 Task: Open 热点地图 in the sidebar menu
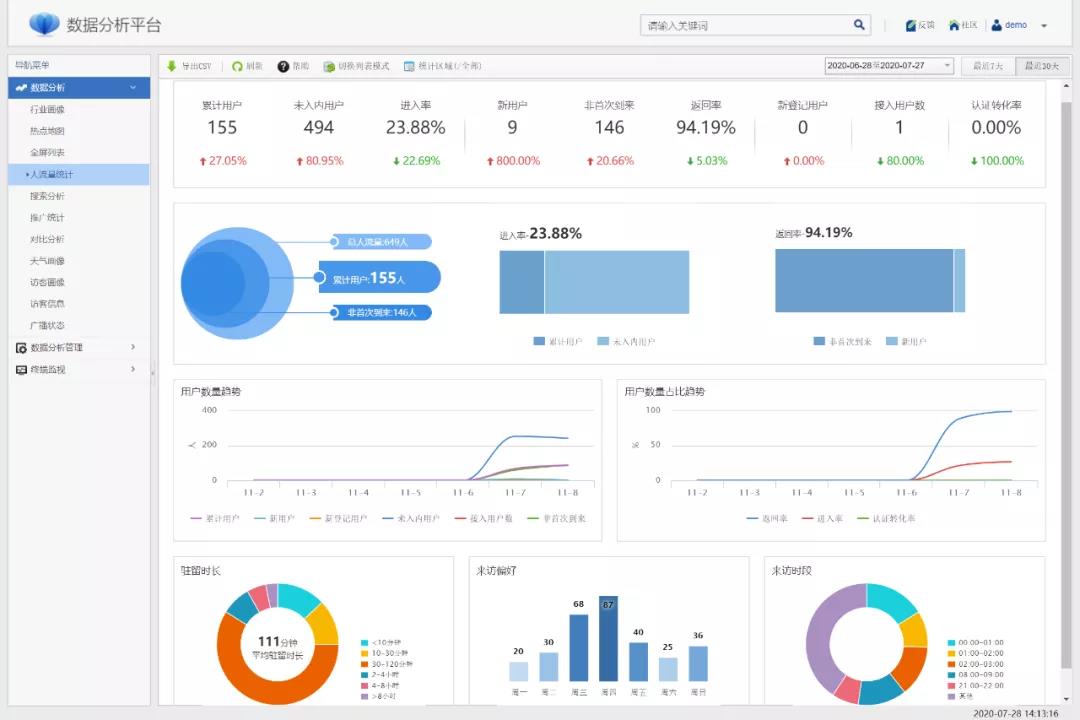coord(47,131)
